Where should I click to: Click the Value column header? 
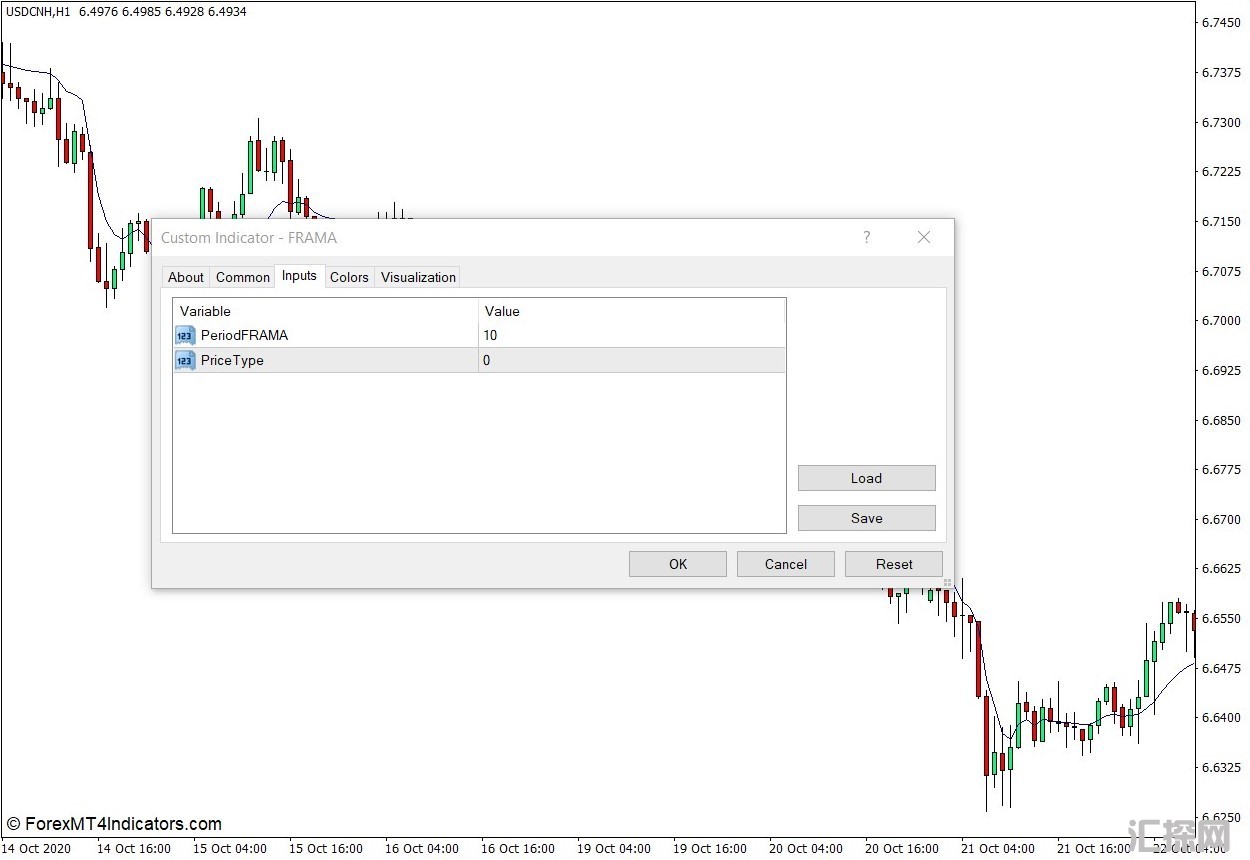630,311
